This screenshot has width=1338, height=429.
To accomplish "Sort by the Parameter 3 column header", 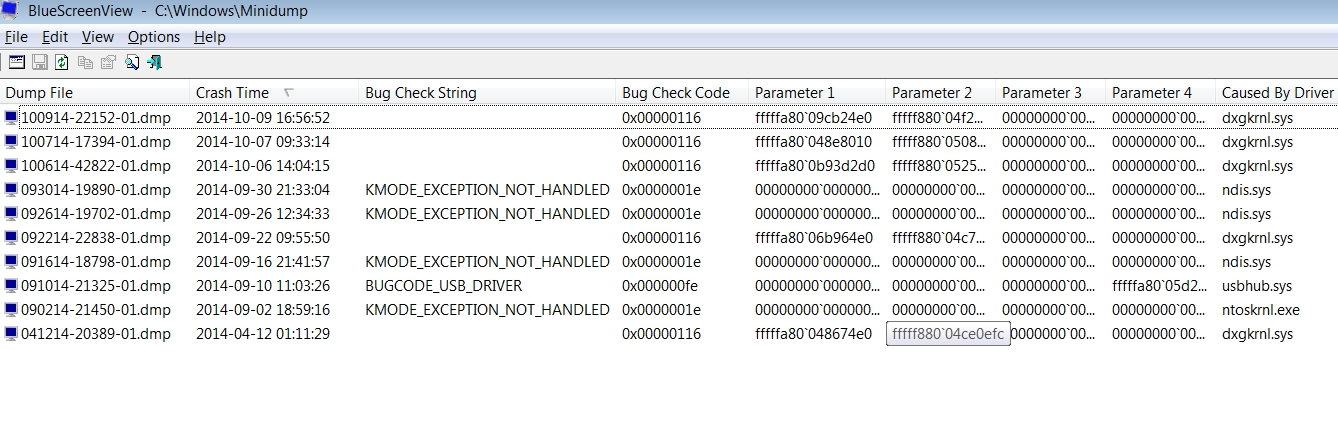I will 1051,92.
